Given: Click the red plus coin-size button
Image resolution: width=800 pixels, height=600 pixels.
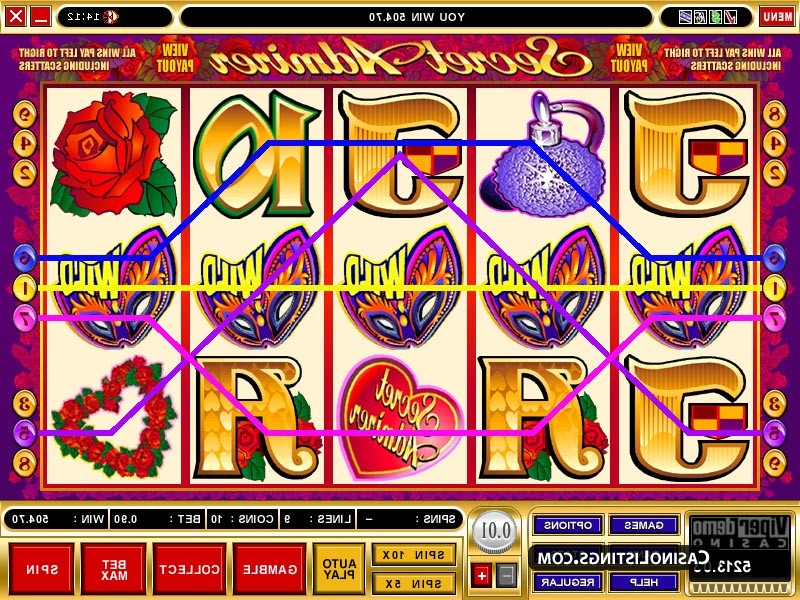Looking at the screenshot, I should (482, 576).
